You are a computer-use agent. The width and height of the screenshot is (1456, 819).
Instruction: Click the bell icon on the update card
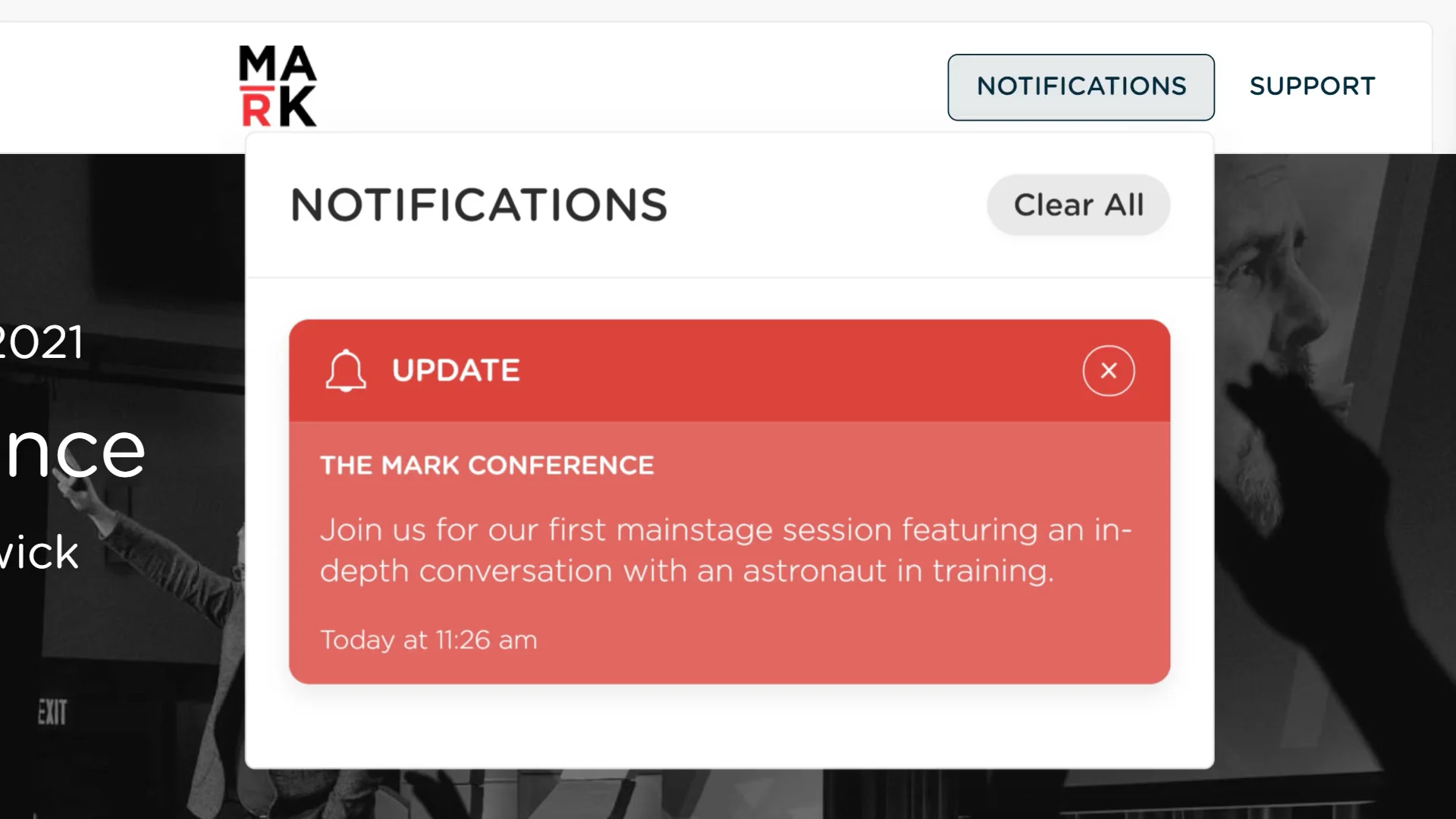pos(346,371)
